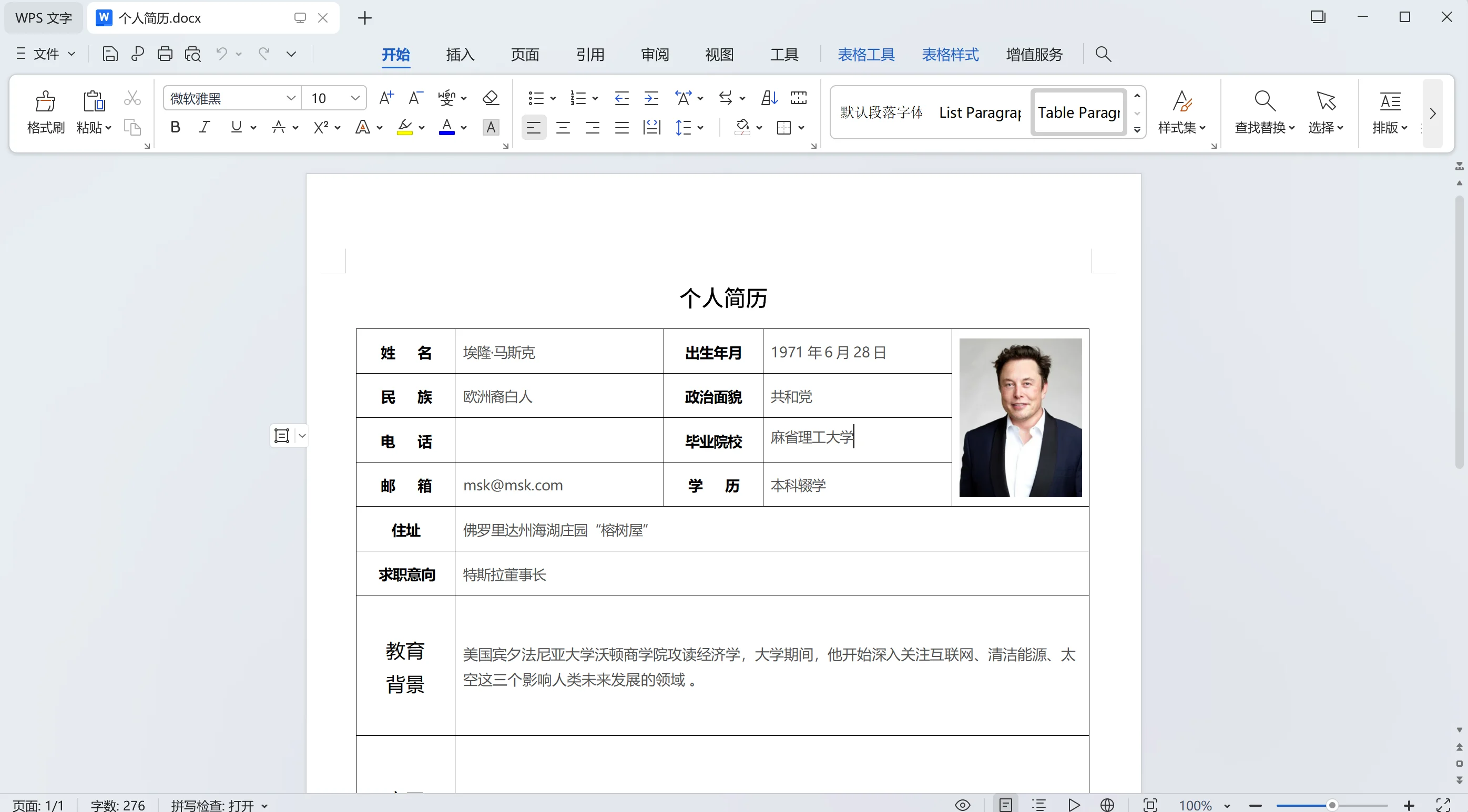This screenshot has height=812, width=1468.
Task: Switch to page layout view in status bar
Action: click(1006, 805)
